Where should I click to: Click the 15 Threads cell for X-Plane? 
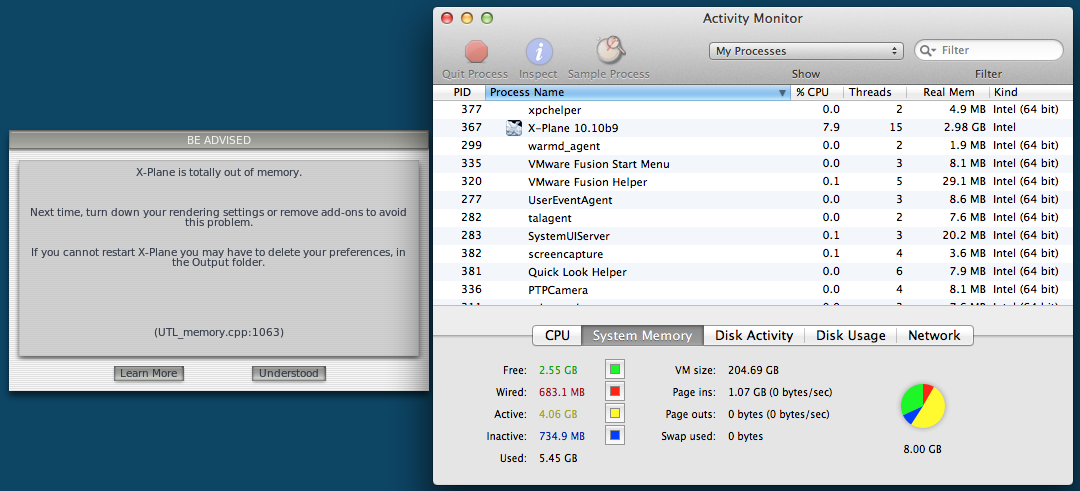point(896,127)
